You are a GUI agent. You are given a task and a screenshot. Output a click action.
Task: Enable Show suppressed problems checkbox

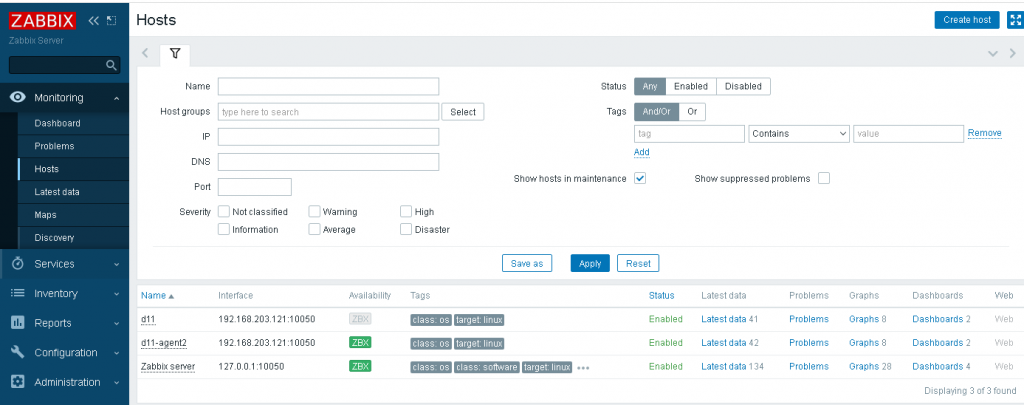[x=824, y=178]
